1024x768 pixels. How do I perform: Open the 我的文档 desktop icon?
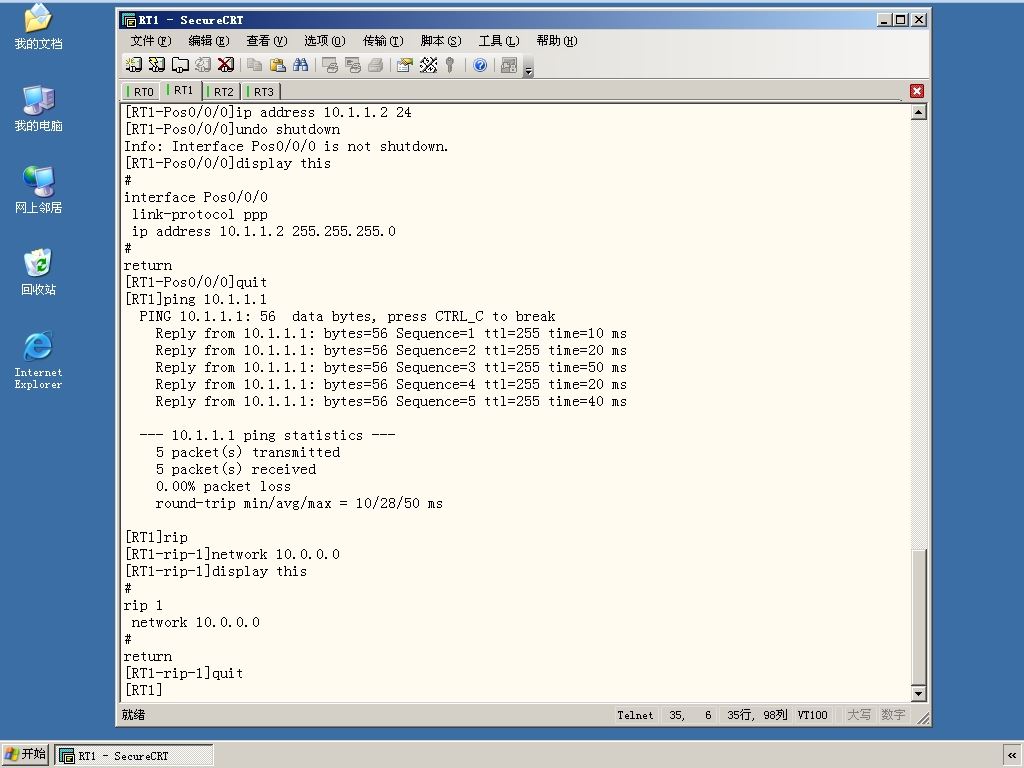click(39, 27)
